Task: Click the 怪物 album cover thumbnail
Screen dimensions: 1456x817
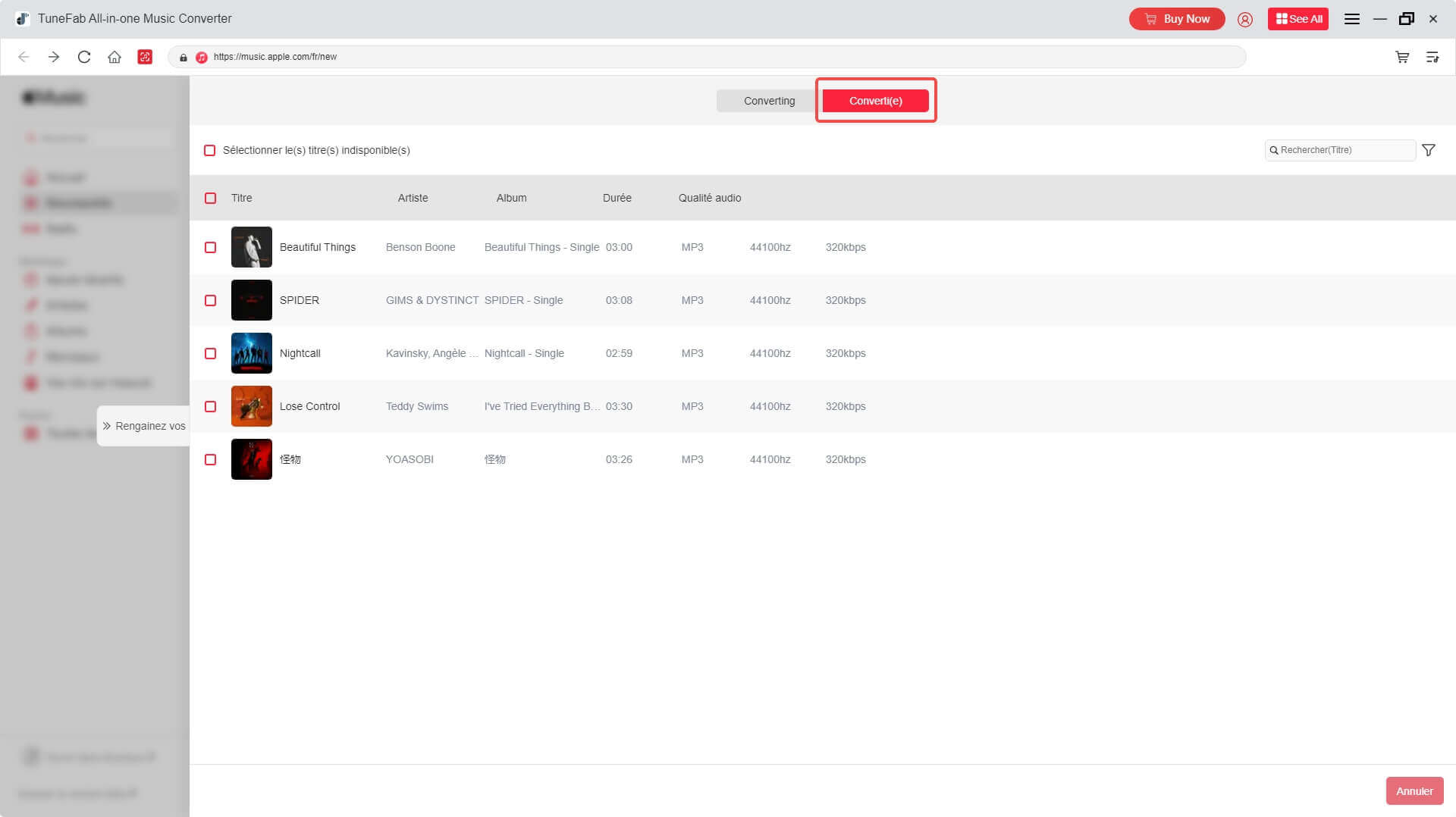Action: [x=252, y=459]
